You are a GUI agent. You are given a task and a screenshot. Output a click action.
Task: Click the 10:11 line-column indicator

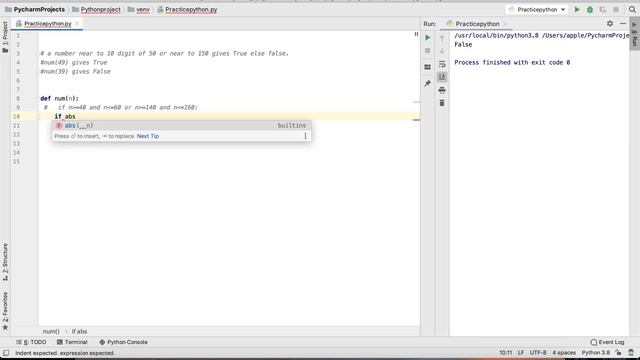[505, 353]
